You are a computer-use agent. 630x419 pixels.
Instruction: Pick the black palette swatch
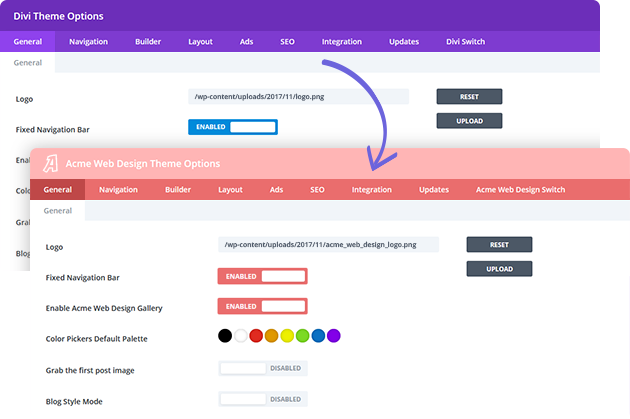[225, 335]
